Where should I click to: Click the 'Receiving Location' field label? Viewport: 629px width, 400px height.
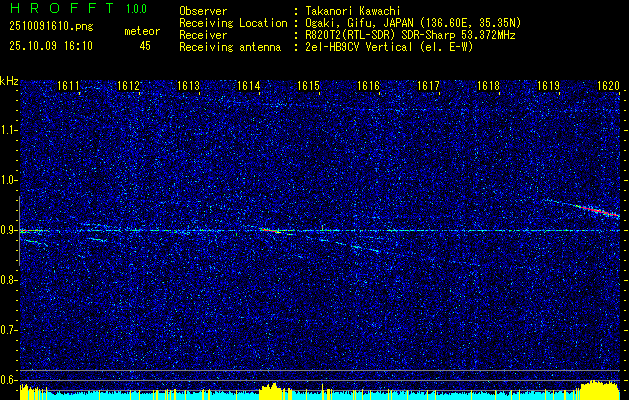click(x=233, y=23)
